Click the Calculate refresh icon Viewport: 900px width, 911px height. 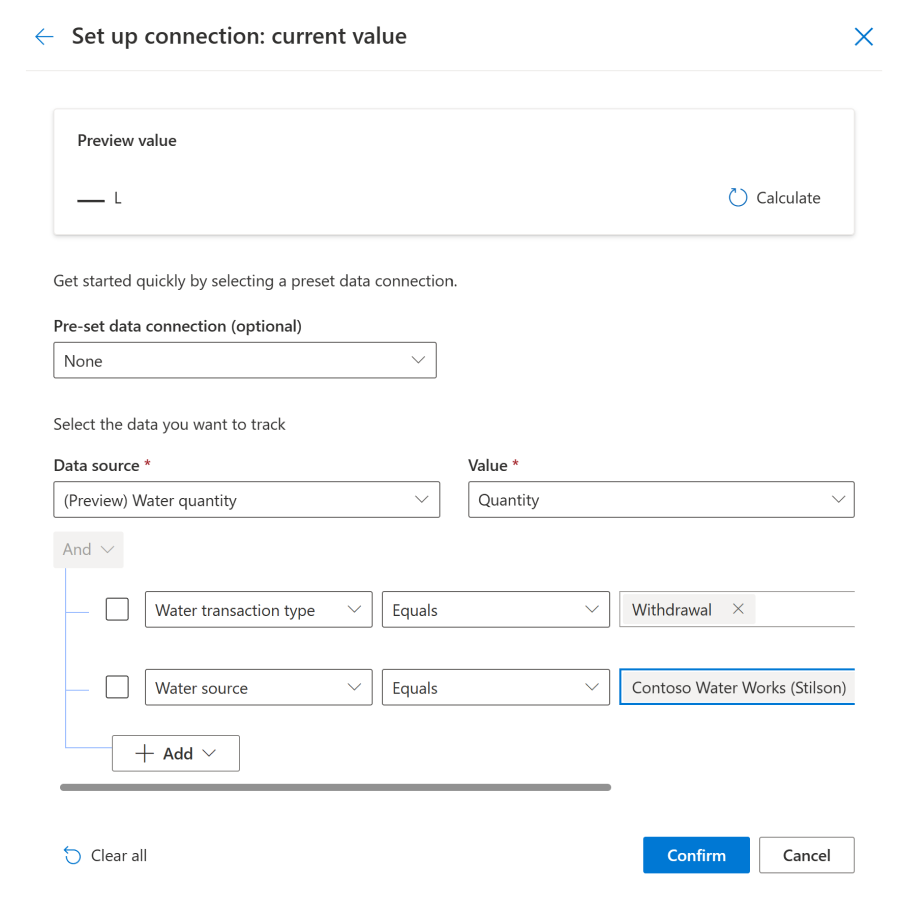point(738,197)
